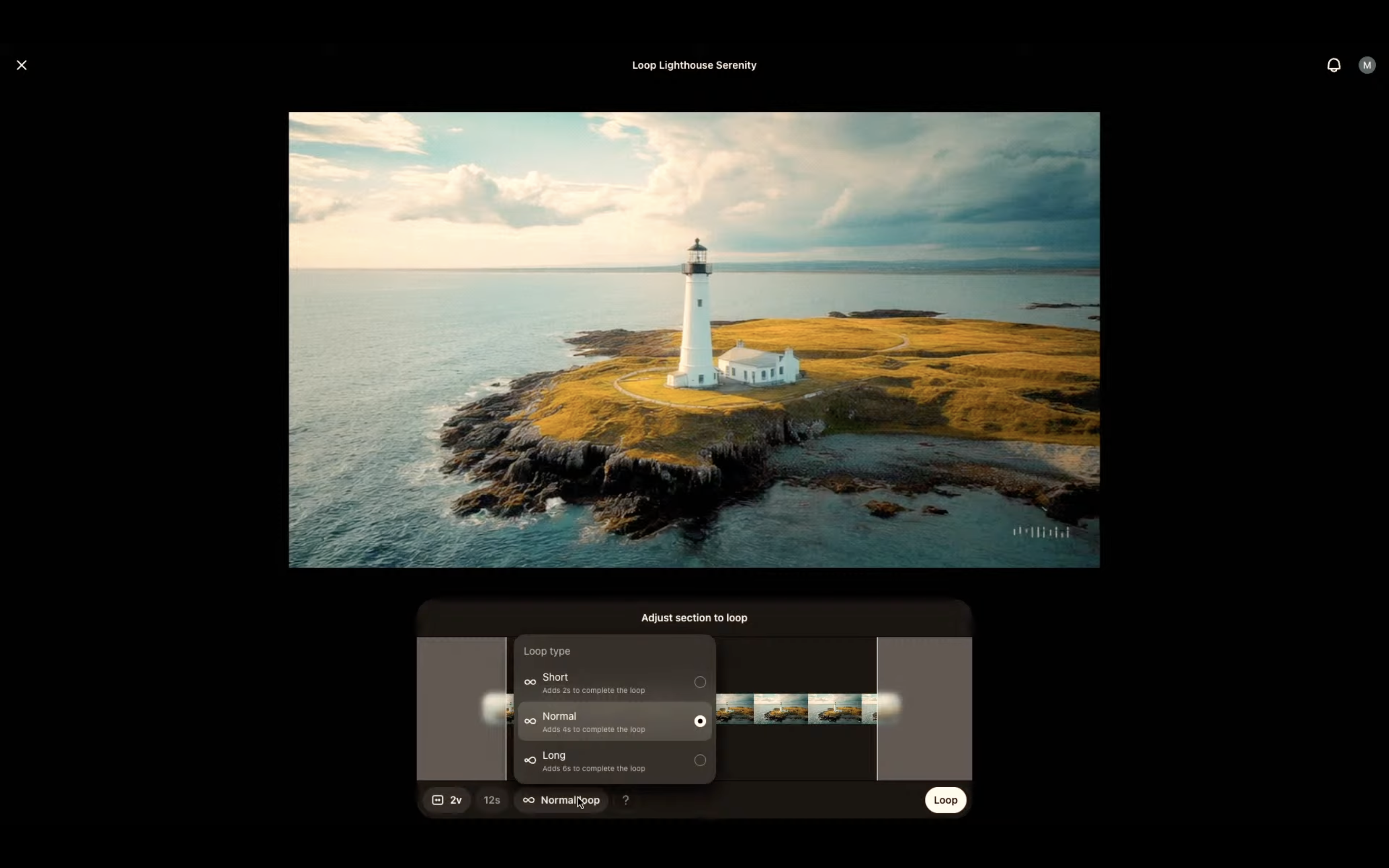Image resolution: width=1389 pixels, height=868 pixels.
Task: Choose "Adds 2s to complete the loop" entry
Action: (x=594, y=690)
